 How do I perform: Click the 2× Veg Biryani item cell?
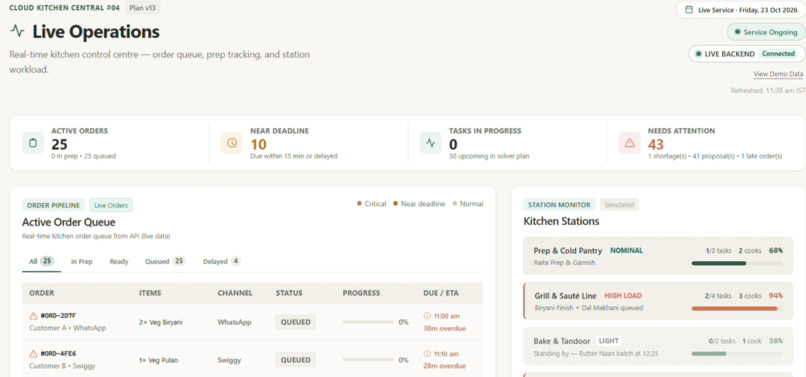(x=161, y=322)
